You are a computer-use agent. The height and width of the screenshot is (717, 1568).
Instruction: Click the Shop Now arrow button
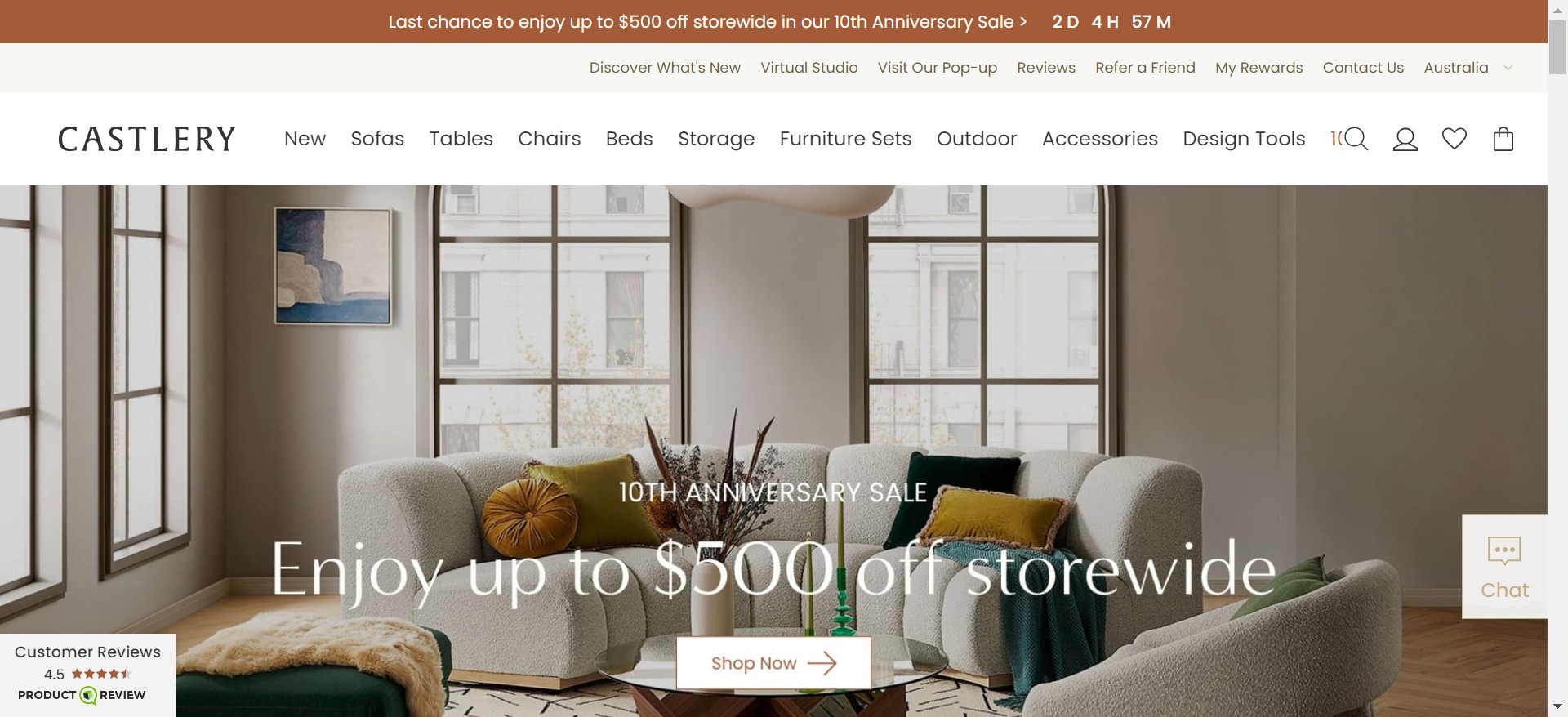coord(773,663)
